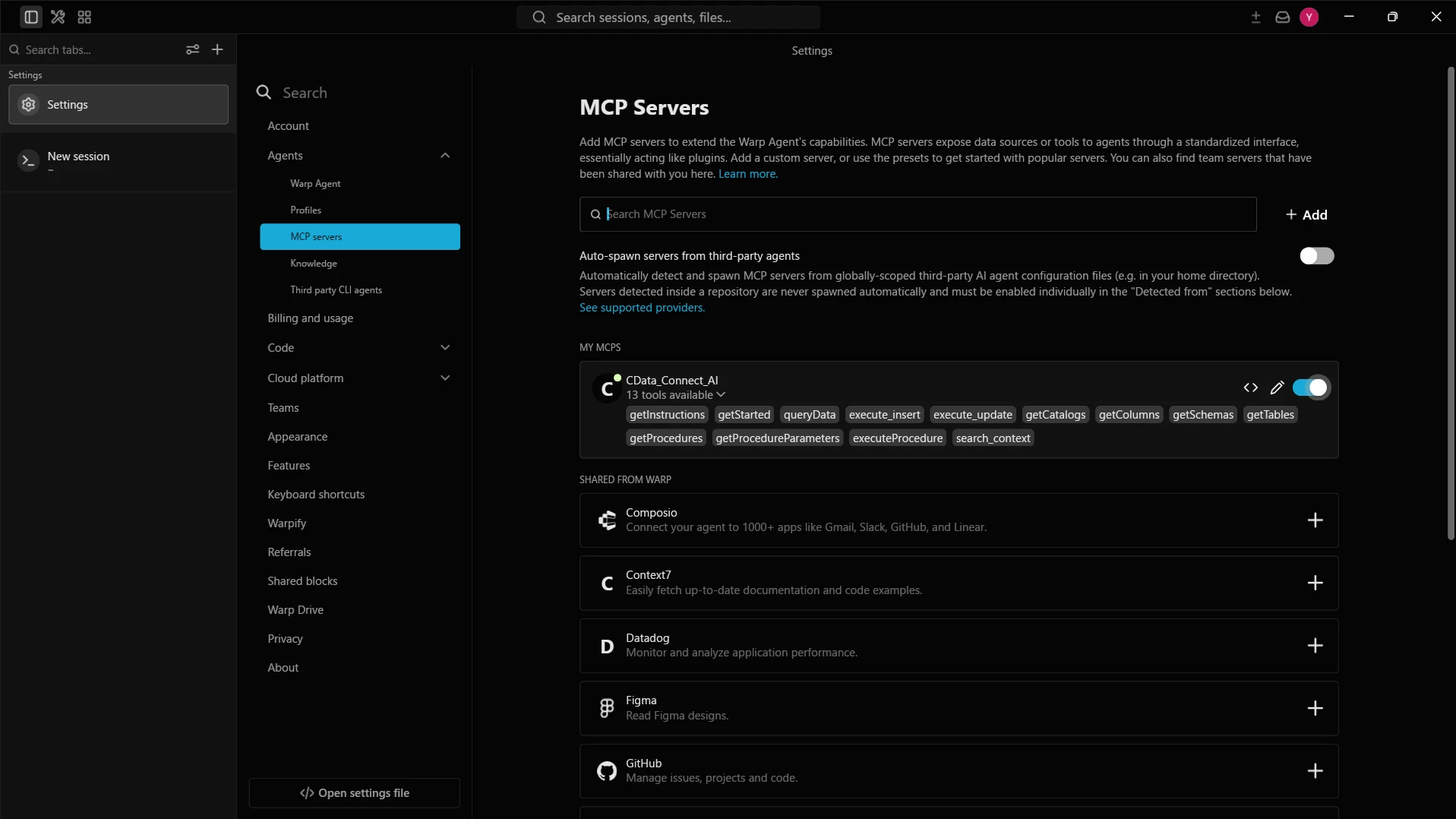The image size is (1456, 819).
Task: Expand the Code section
Action: coord(445,348)
